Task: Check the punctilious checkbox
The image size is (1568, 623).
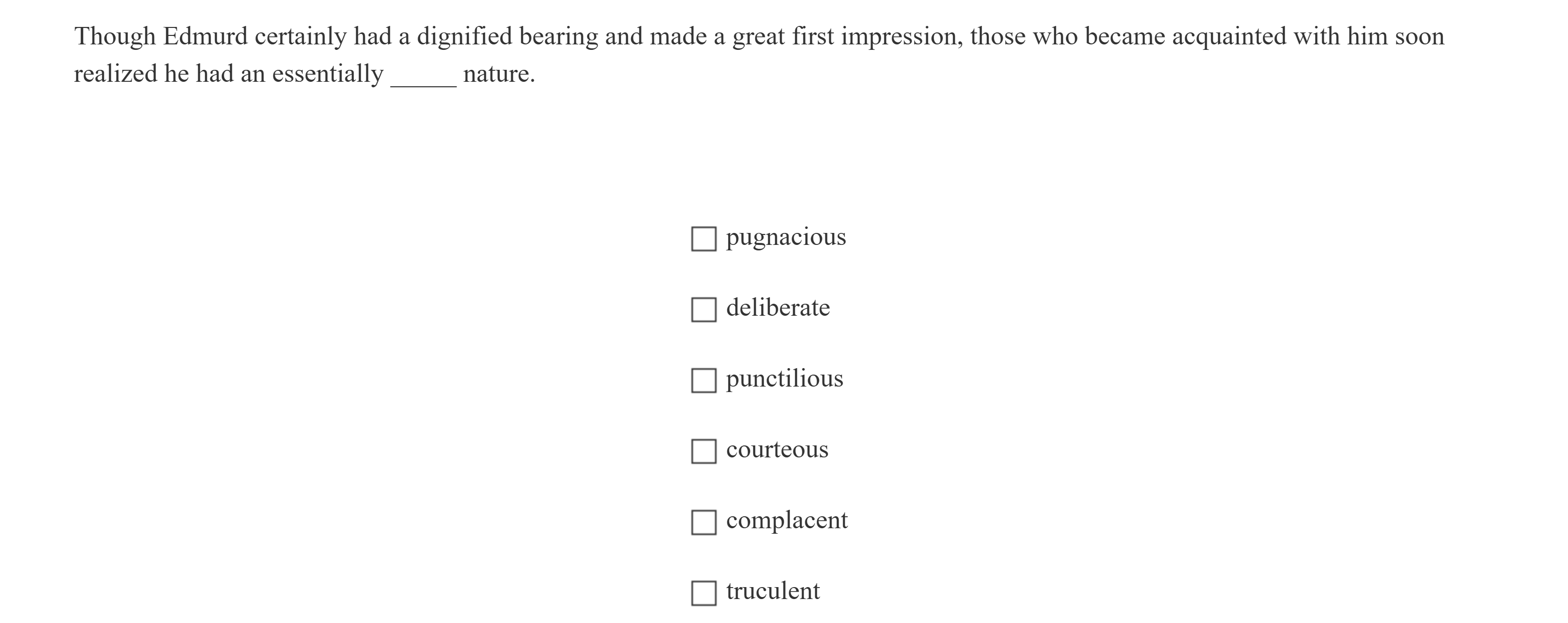Action: (703, 381)
